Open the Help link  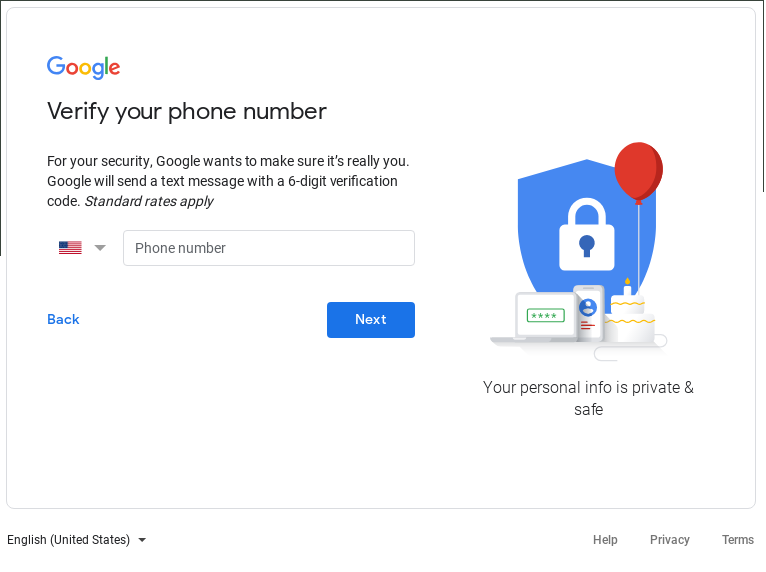pos(605,540)
